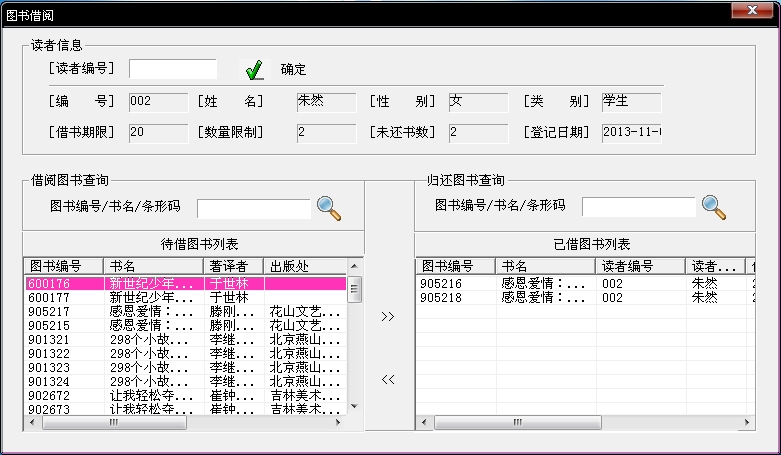Click the >> borrow book button
The height and width of the screenshot is (455, 781).
(388, 317)
